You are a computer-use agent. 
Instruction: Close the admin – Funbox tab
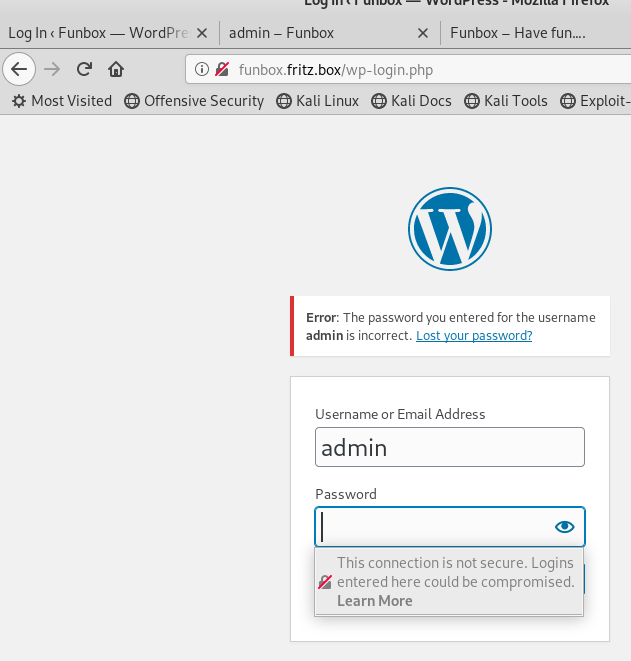tap(423, 33)
